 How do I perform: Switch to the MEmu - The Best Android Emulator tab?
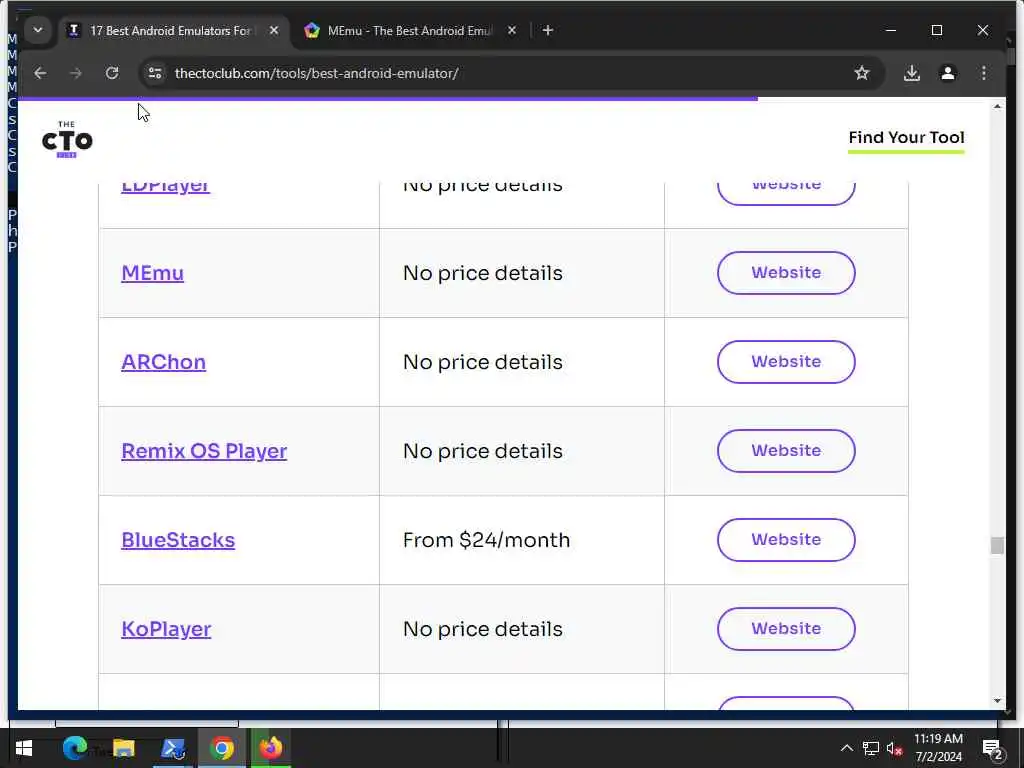pos(410,31)
